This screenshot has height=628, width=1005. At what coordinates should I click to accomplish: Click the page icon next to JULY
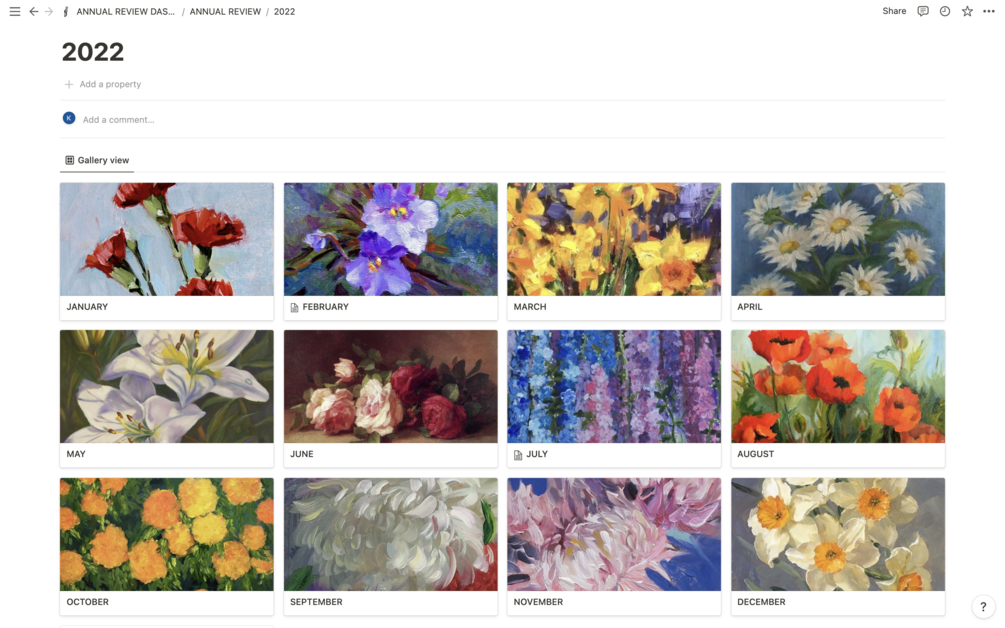pyautogui.click(x=518, y=455)
